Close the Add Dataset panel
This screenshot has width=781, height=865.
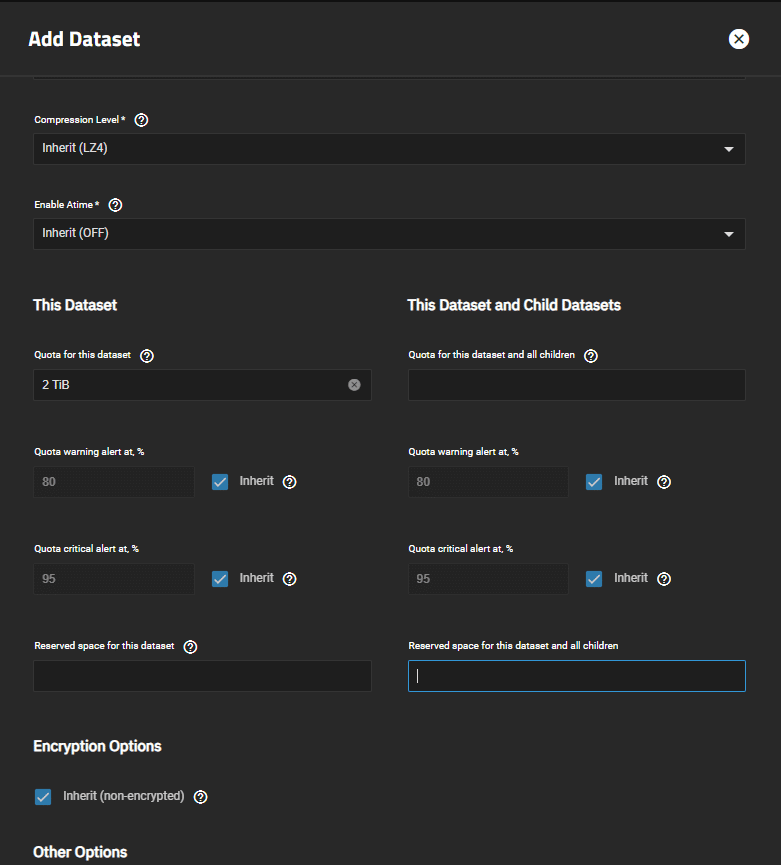coord(739,39)
